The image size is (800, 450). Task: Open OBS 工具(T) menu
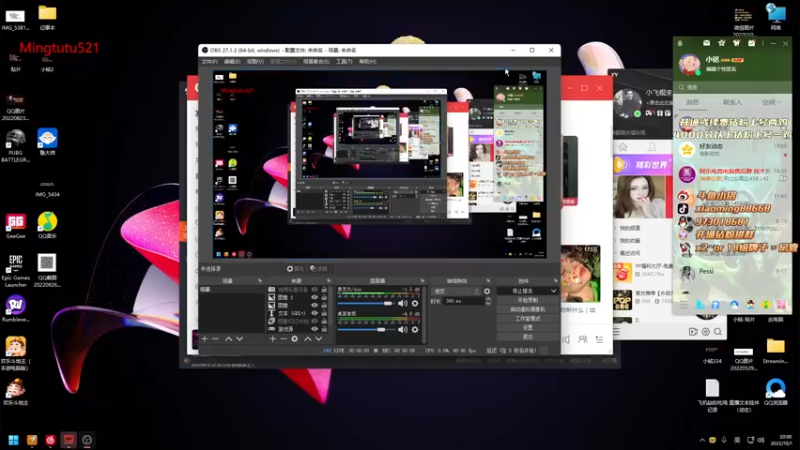[x=344, y=61]
